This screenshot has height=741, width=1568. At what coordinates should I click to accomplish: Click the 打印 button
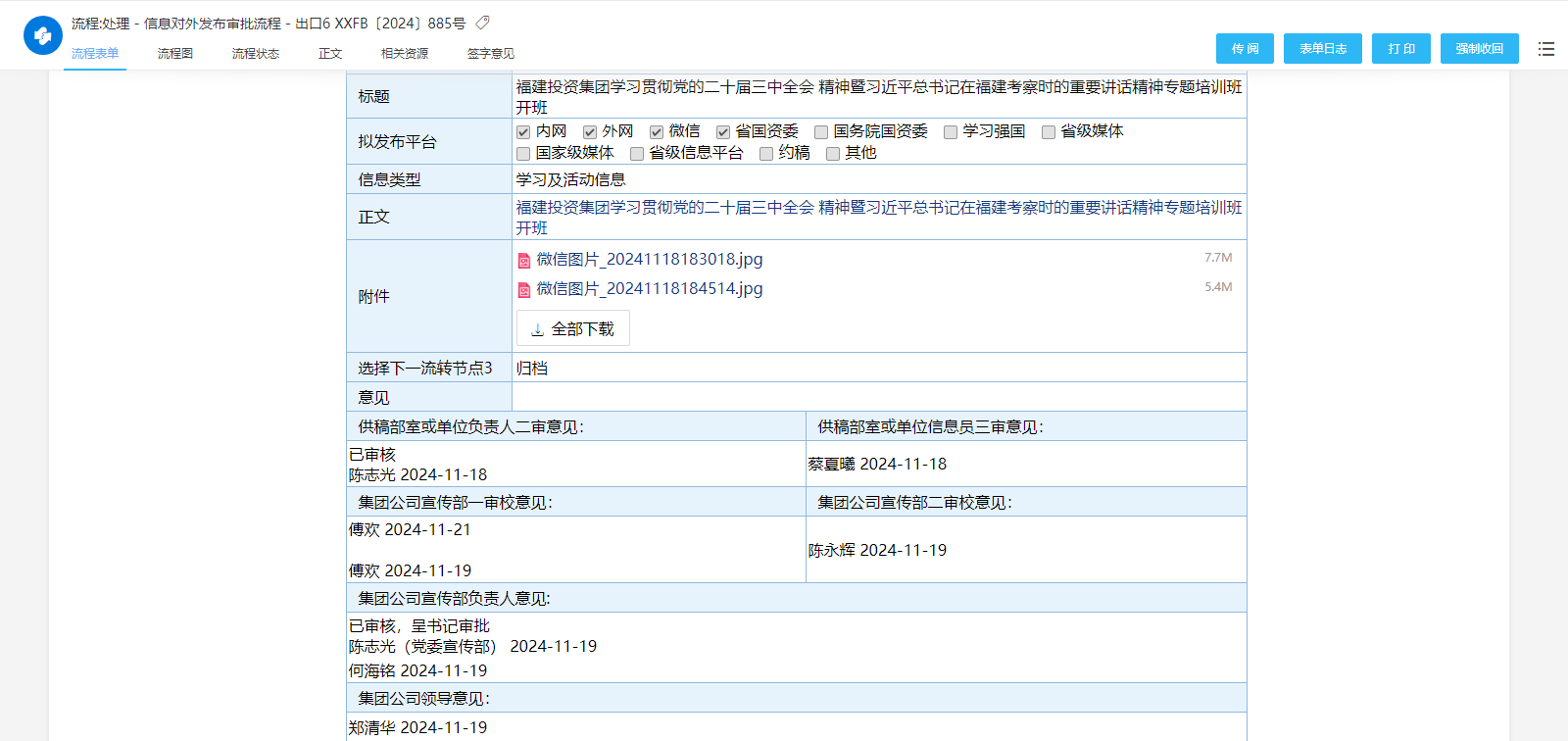[x=1400, y=49]
